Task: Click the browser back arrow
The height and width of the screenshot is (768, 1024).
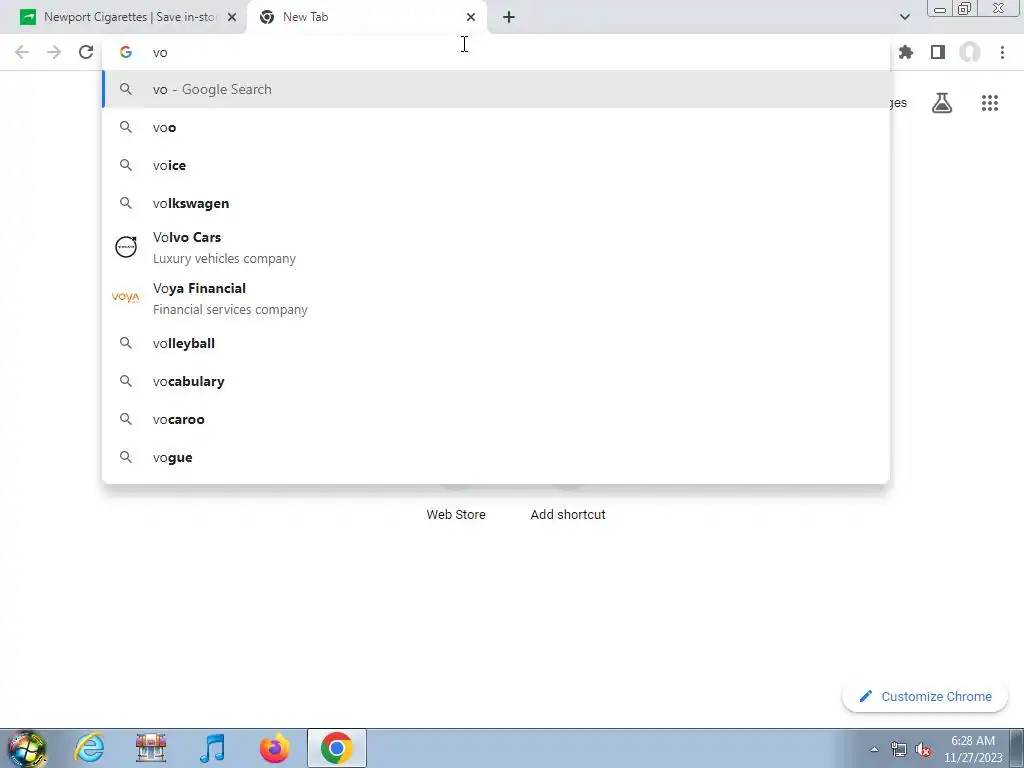Action: (22, 52)
